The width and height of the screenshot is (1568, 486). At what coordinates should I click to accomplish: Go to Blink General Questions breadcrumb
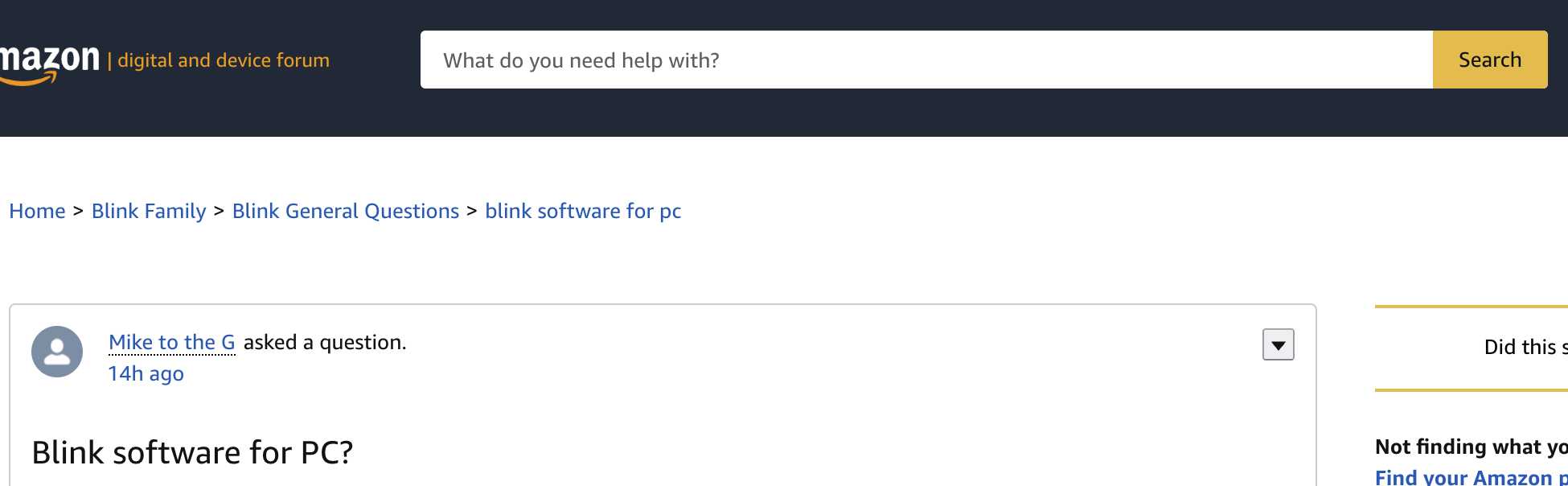click(346, 210)
